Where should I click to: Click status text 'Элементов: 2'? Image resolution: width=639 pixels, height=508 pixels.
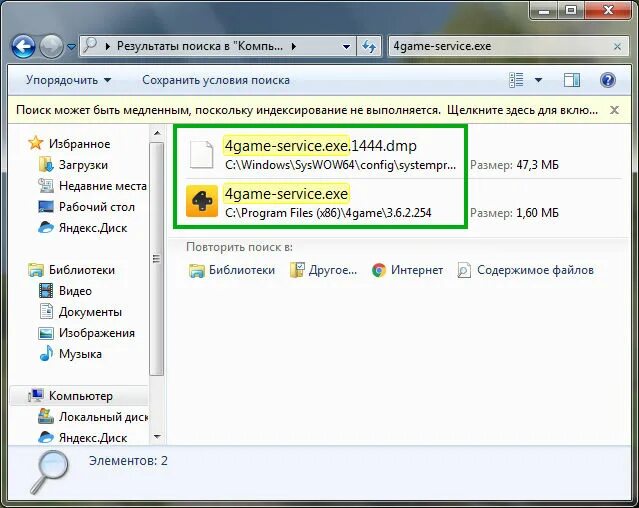tap(128, 461)
